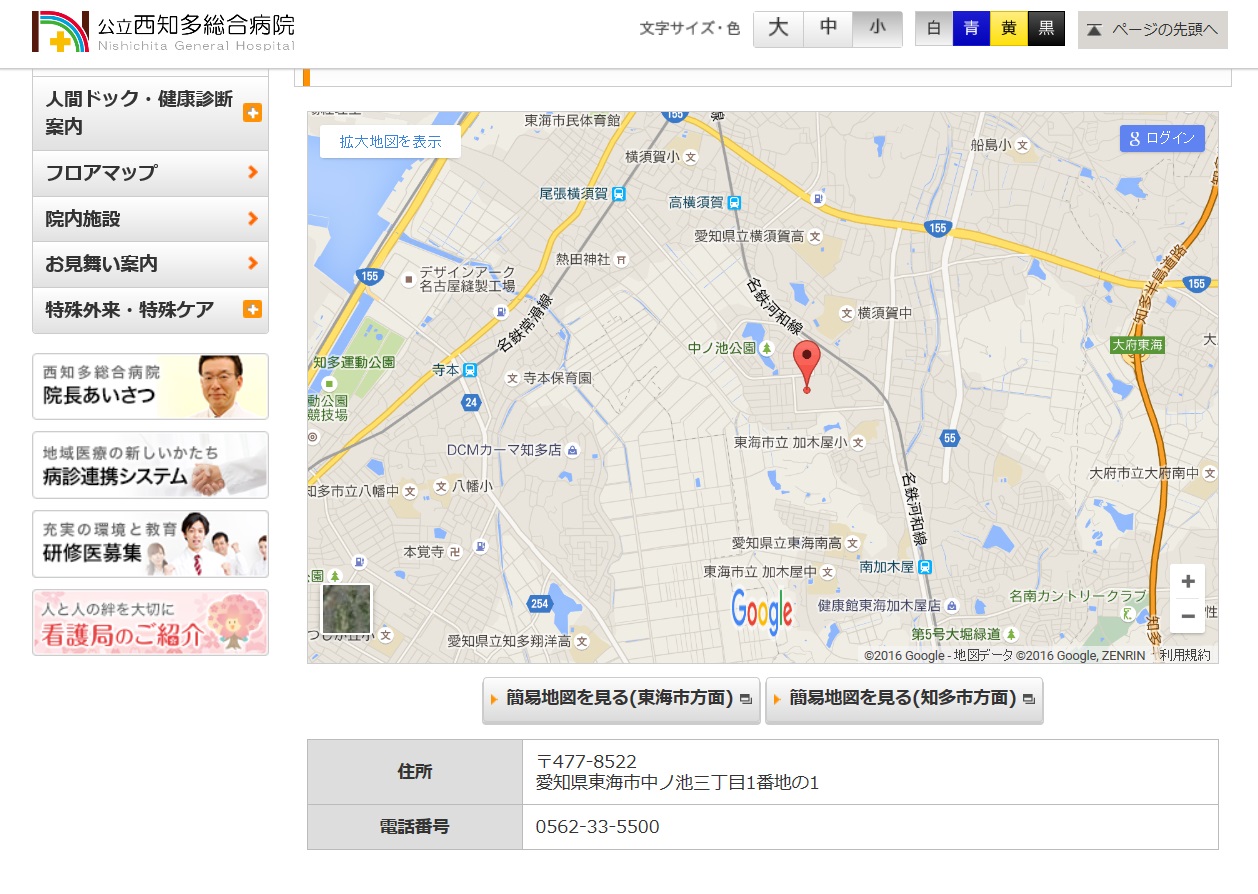The height and width of the screenshot is (894, 1258).
Task: Click the 寺本 station icon on map
Action: [470, 370]
